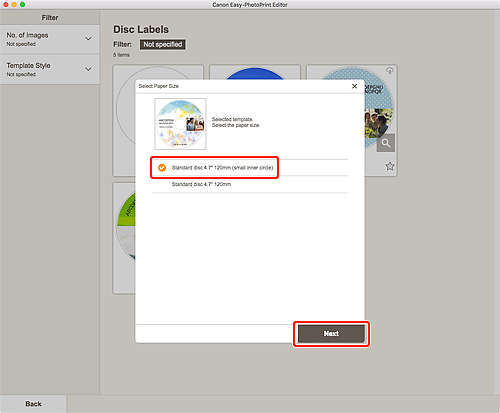This screenshot has width=500, height=413.
Task: Click the Filter panel header
Action: coord(50,18)
